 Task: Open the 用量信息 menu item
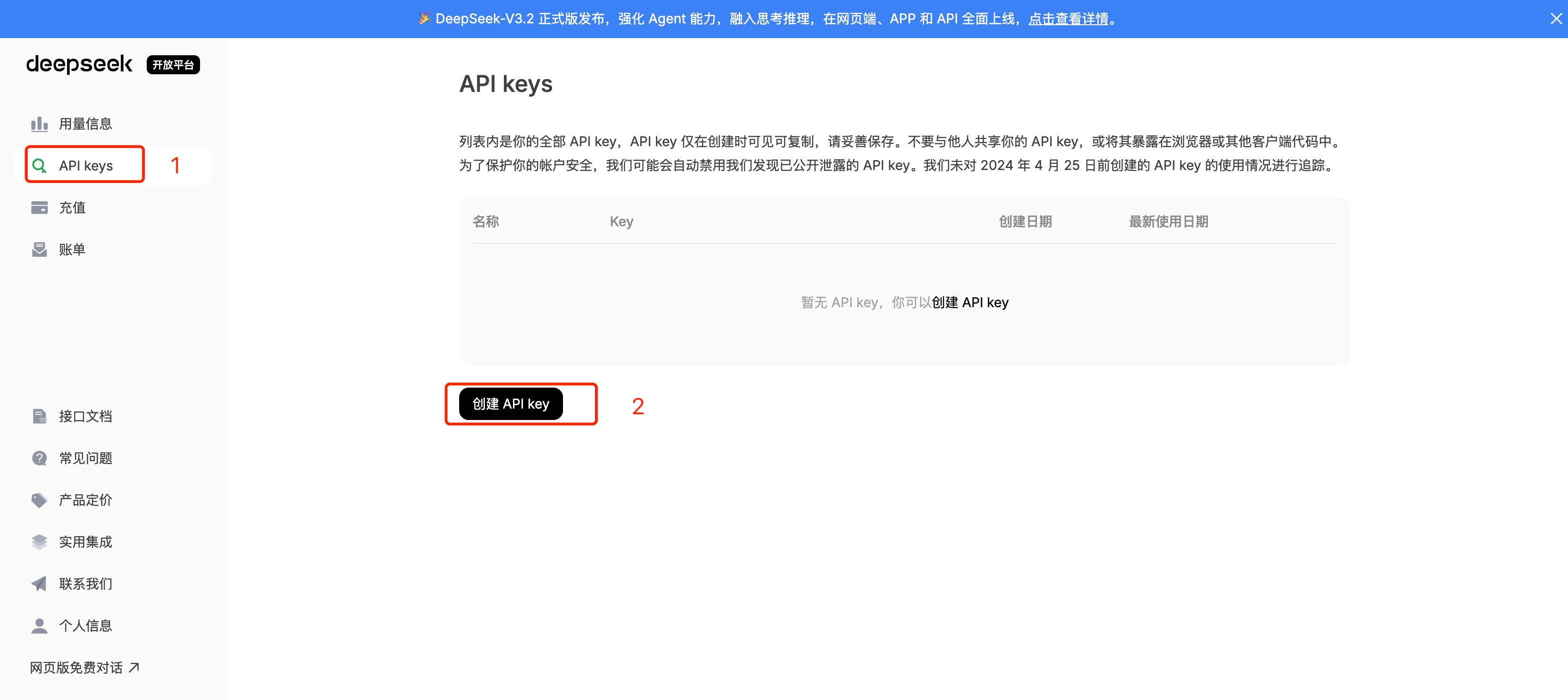(85, 124)
